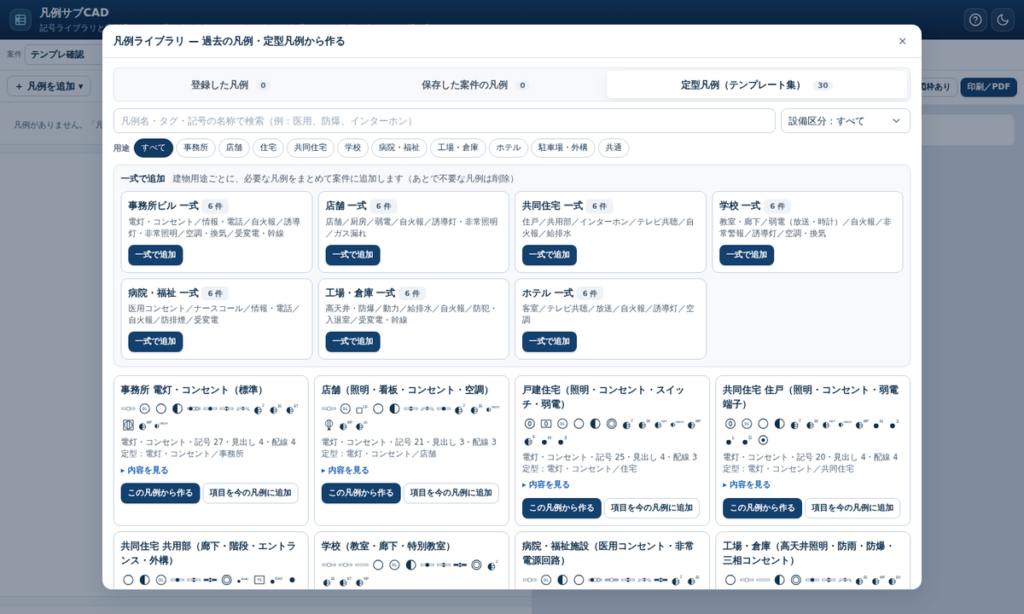
Task: Filter by 住宅 usage chip
Action: (x=268, y=148)
